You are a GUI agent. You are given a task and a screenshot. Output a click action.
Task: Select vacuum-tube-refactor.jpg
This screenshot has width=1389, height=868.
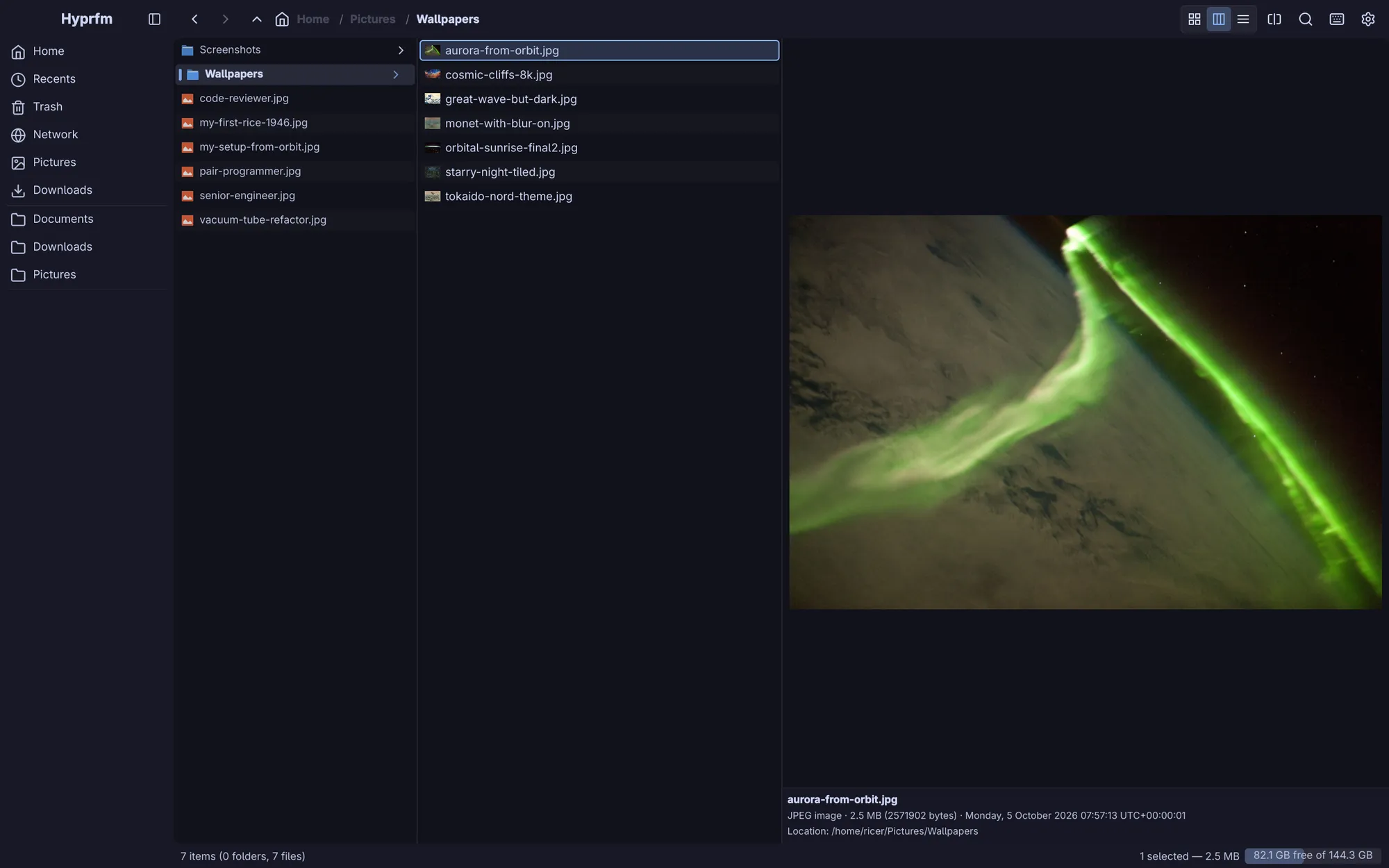point(295,220)
